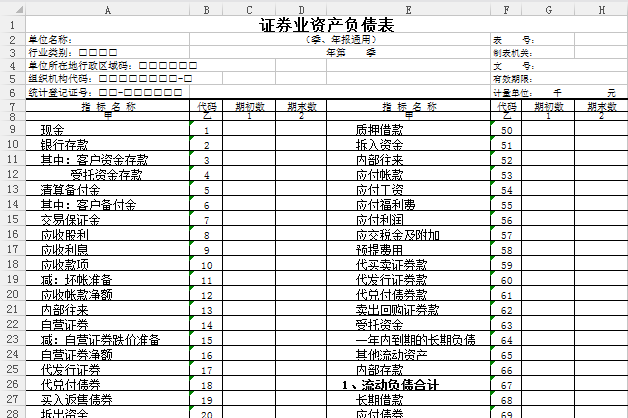
Task: Select the 长期借款 cell
Action: [x=380, y=398]
